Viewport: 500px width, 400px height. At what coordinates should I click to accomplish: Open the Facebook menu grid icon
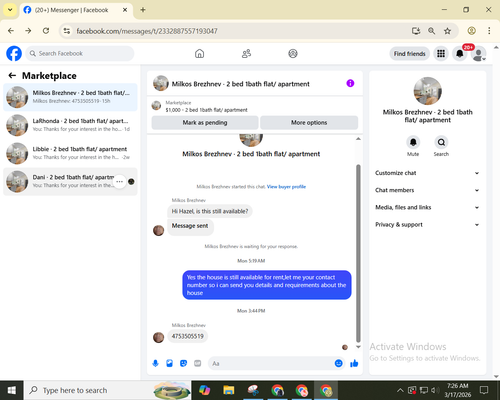(x=441, y=54)
